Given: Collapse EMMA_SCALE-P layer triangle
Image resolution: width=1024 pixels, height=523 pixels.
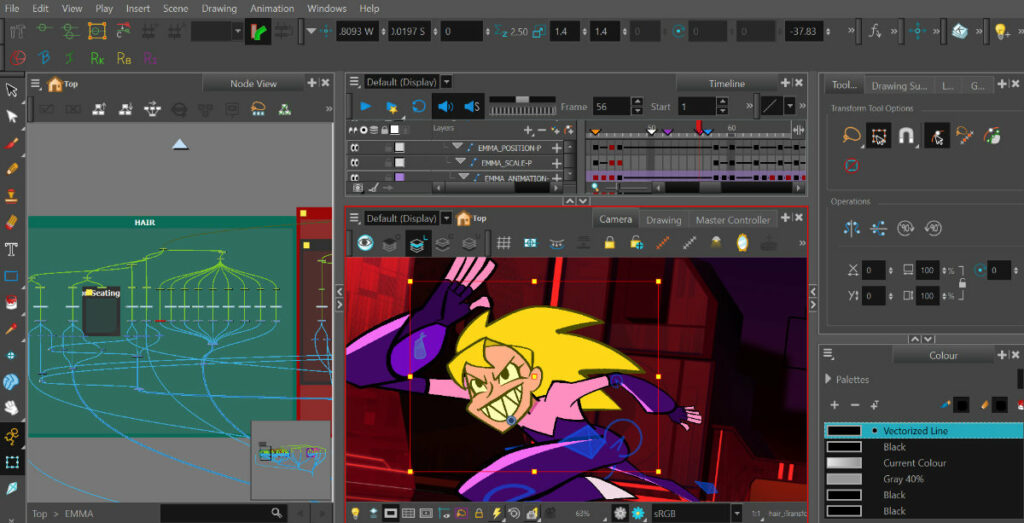Looking at the screenshot, I should pyautogui.click(x=460, y=162).
